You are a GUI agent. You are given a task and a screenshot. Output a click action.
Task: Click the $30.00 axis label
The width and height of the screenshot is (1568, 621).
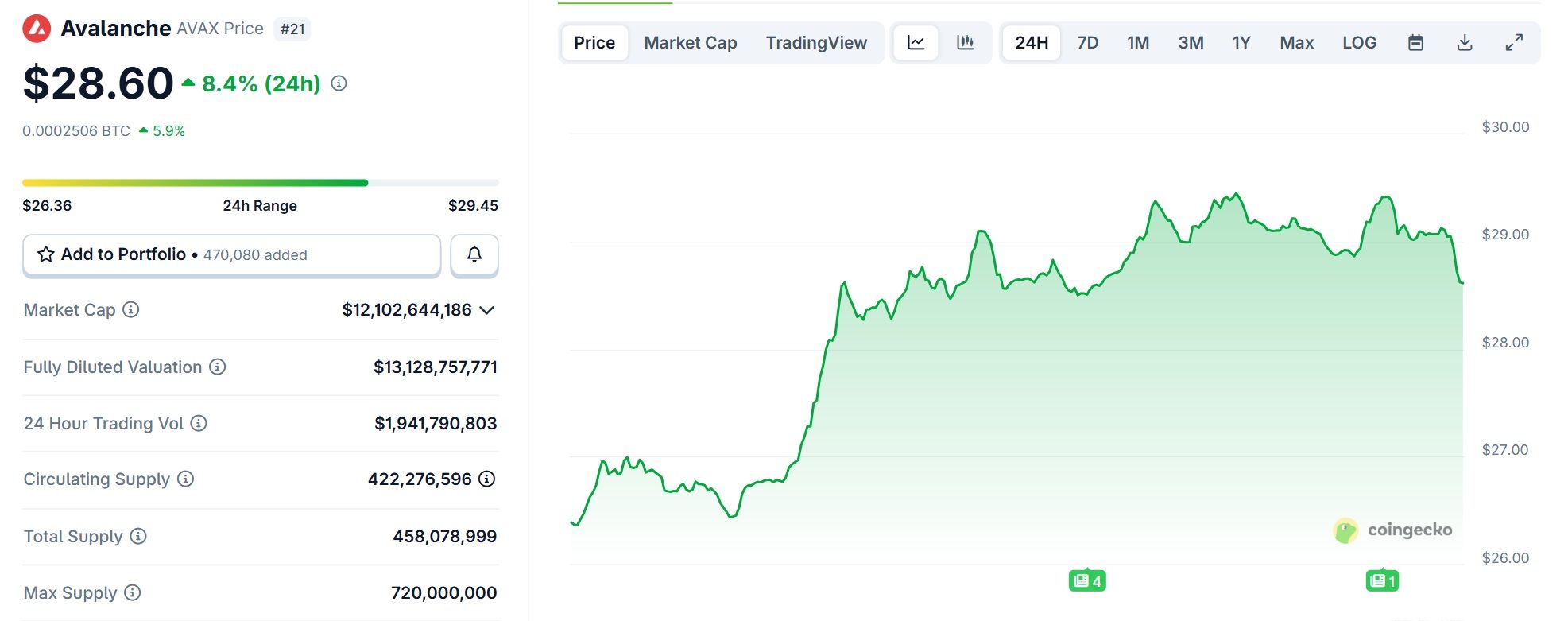pyautogui.click(x=1505, y=127)
